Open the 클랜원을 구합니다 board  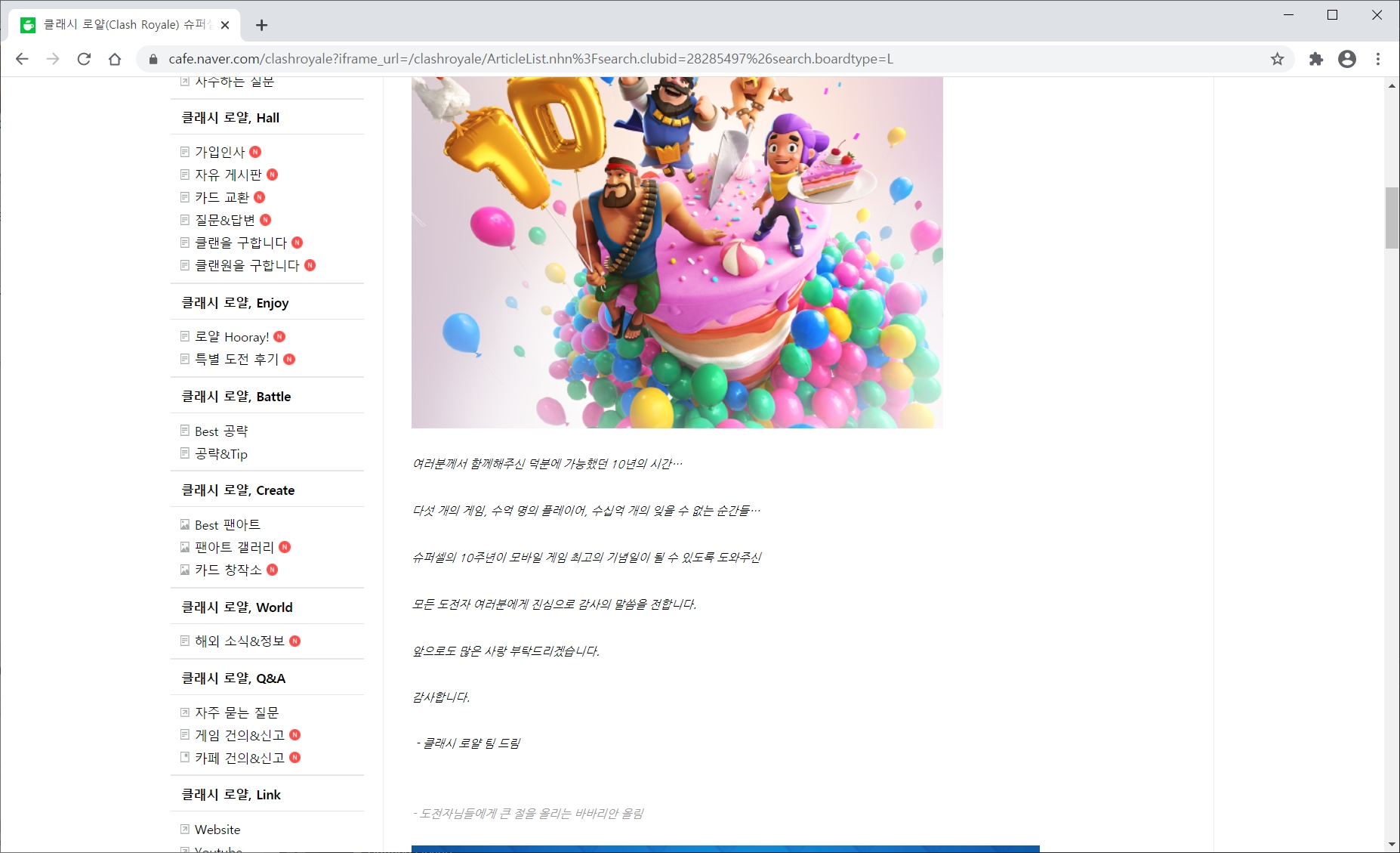point(247,265)
